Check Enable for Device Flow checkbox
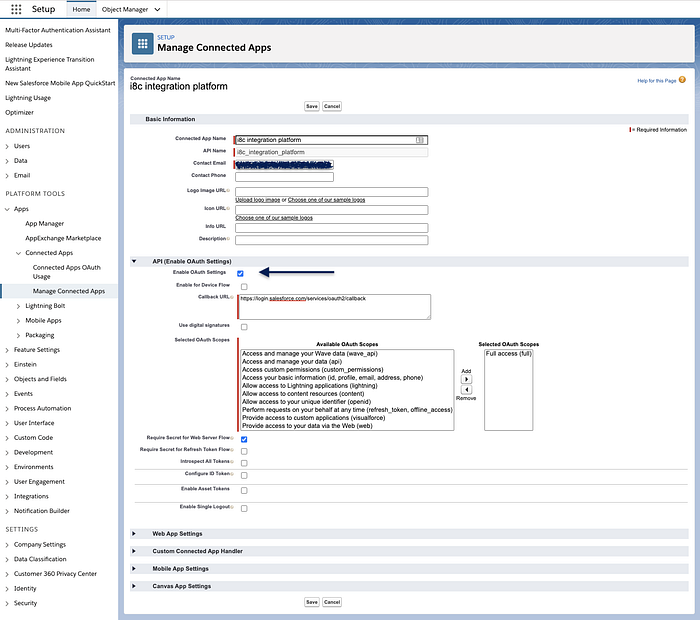The image size is (700, 620). click(x=244, y=287)
